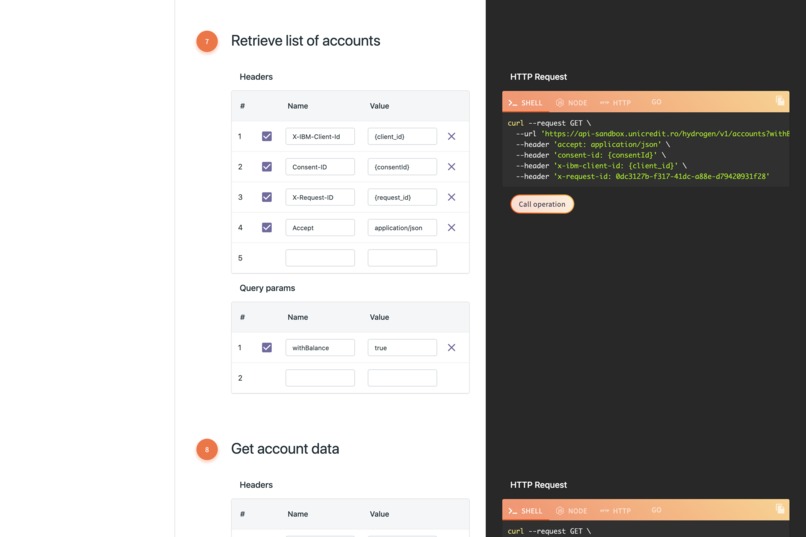Click empty name field in query param row 2
This screenshot has width=806, height=537.
[320, 378]
